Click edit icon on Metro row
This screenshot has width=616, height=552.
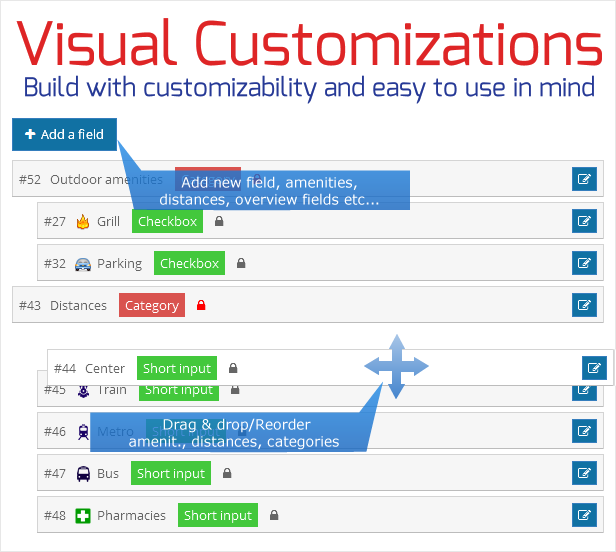(x=584, y=431)
